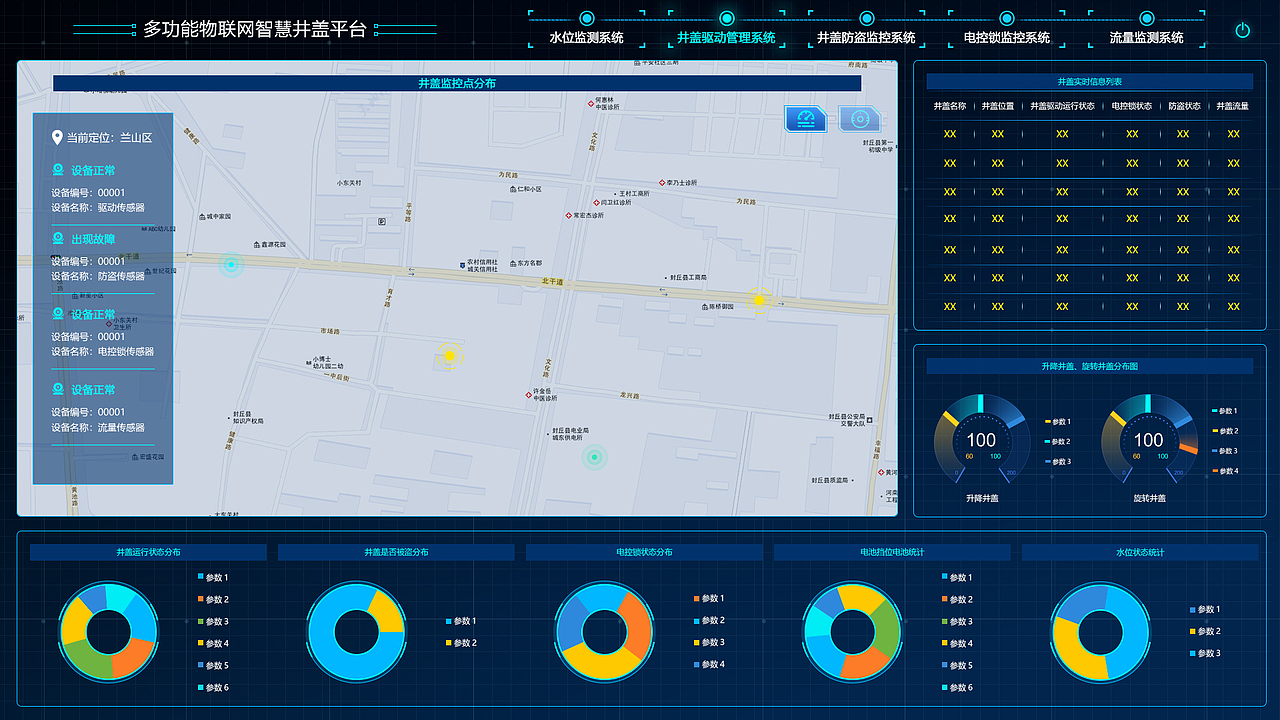
Task: Toggle 参数 3 legend in 井盖运行状态分布
Action: [x=213, y=622]
